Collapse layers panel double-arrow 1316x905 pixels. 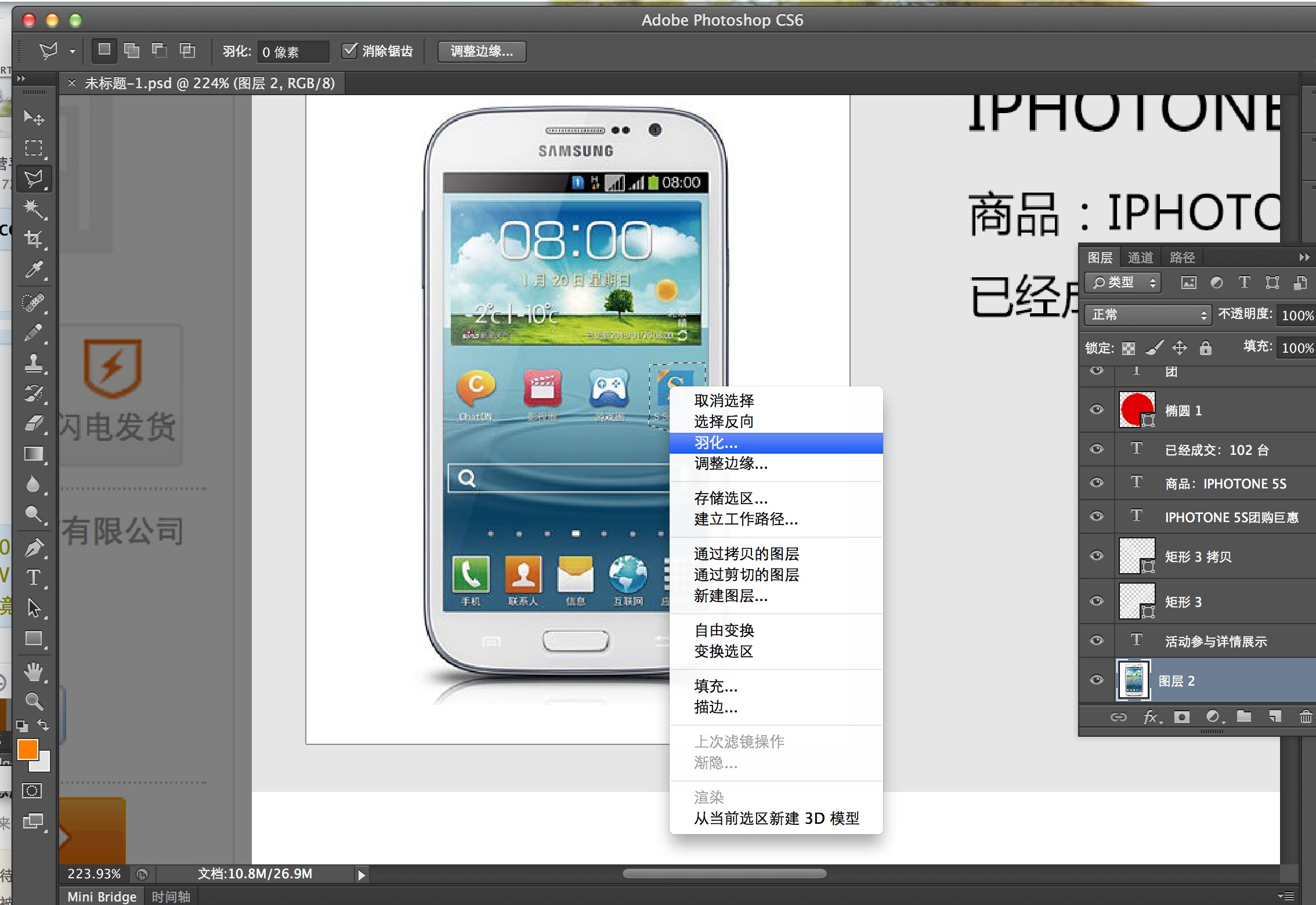click(1303, 257)
